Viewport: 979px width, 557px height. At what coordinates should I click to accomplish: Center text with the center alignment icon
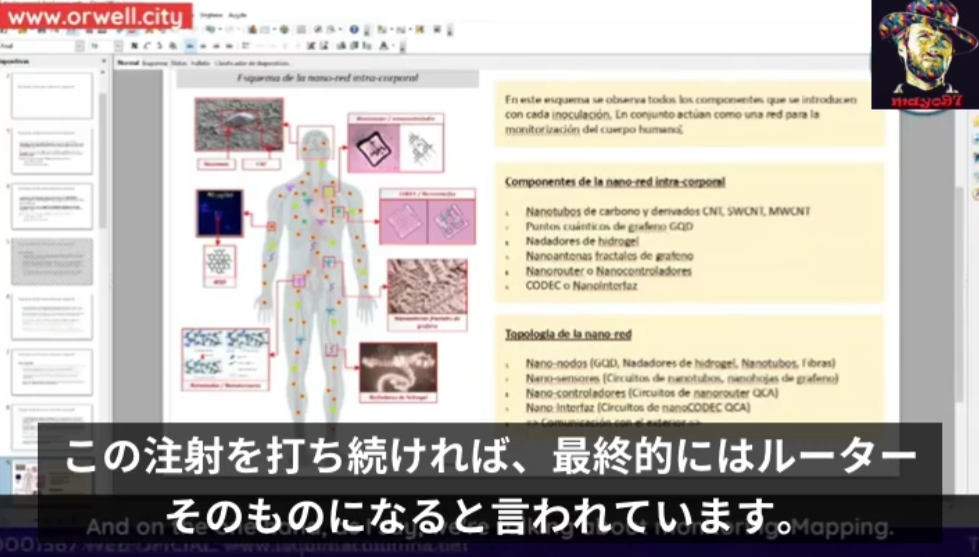click(204, 46)
